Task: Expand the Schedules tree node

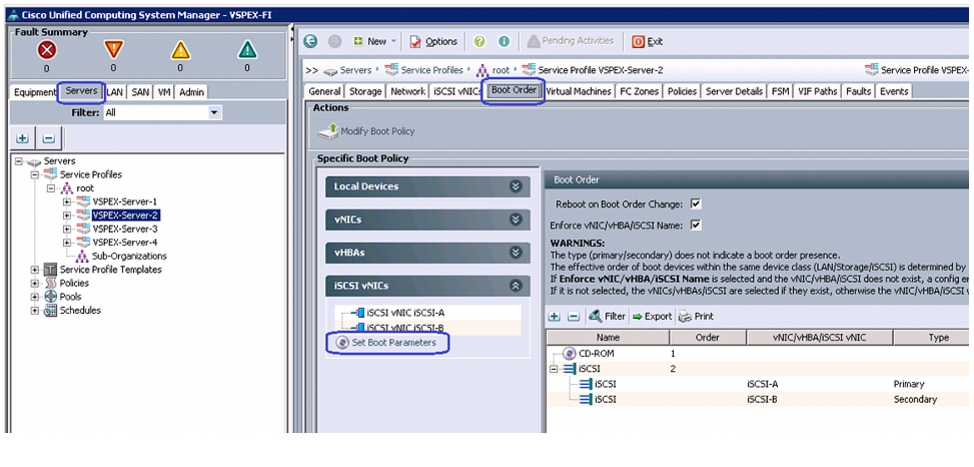Action: tap(35, 311)
